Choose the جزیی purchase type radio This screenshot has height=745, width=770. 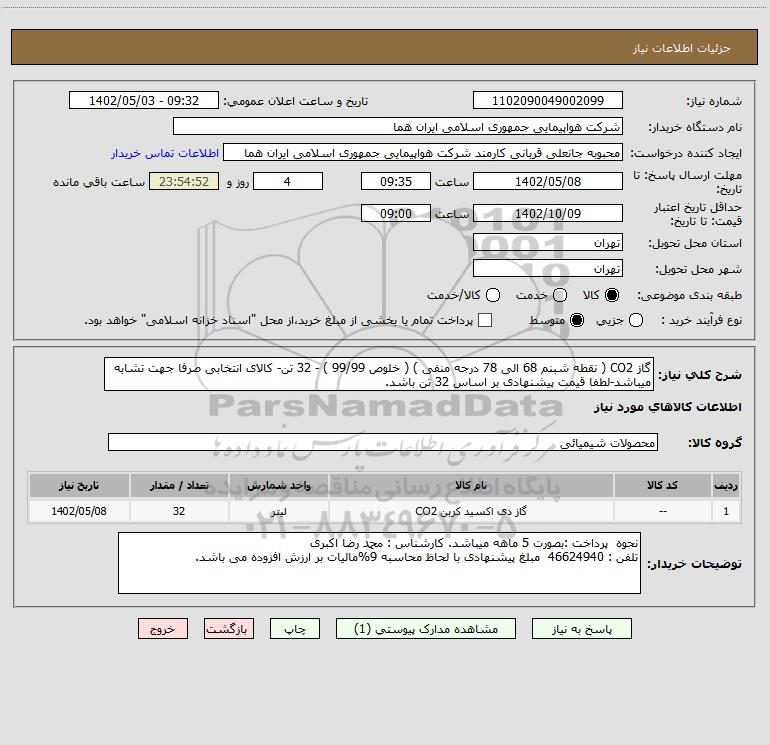click(636, 320)
